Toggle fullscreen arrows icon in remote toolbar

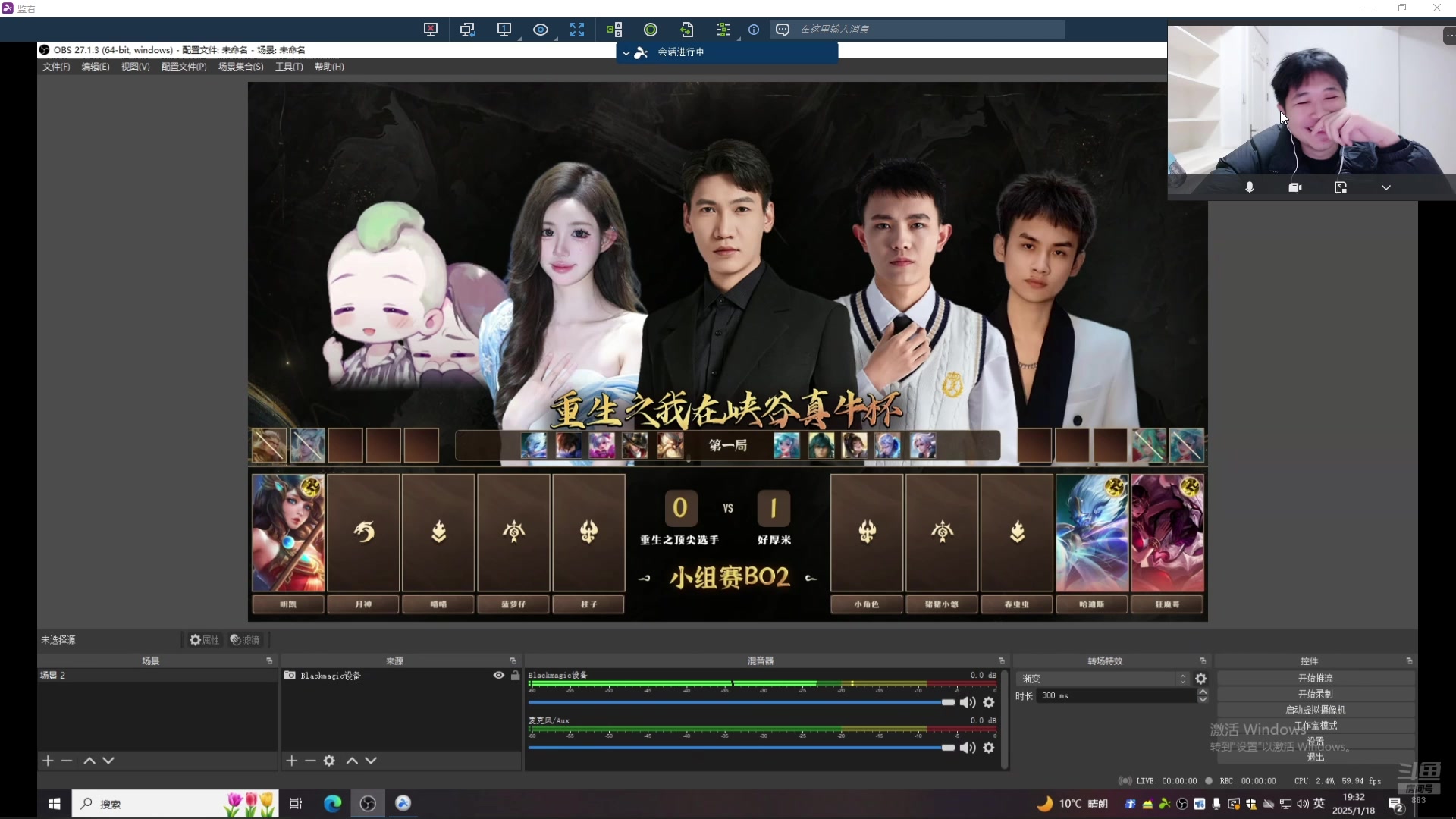[x=577, y=30]
